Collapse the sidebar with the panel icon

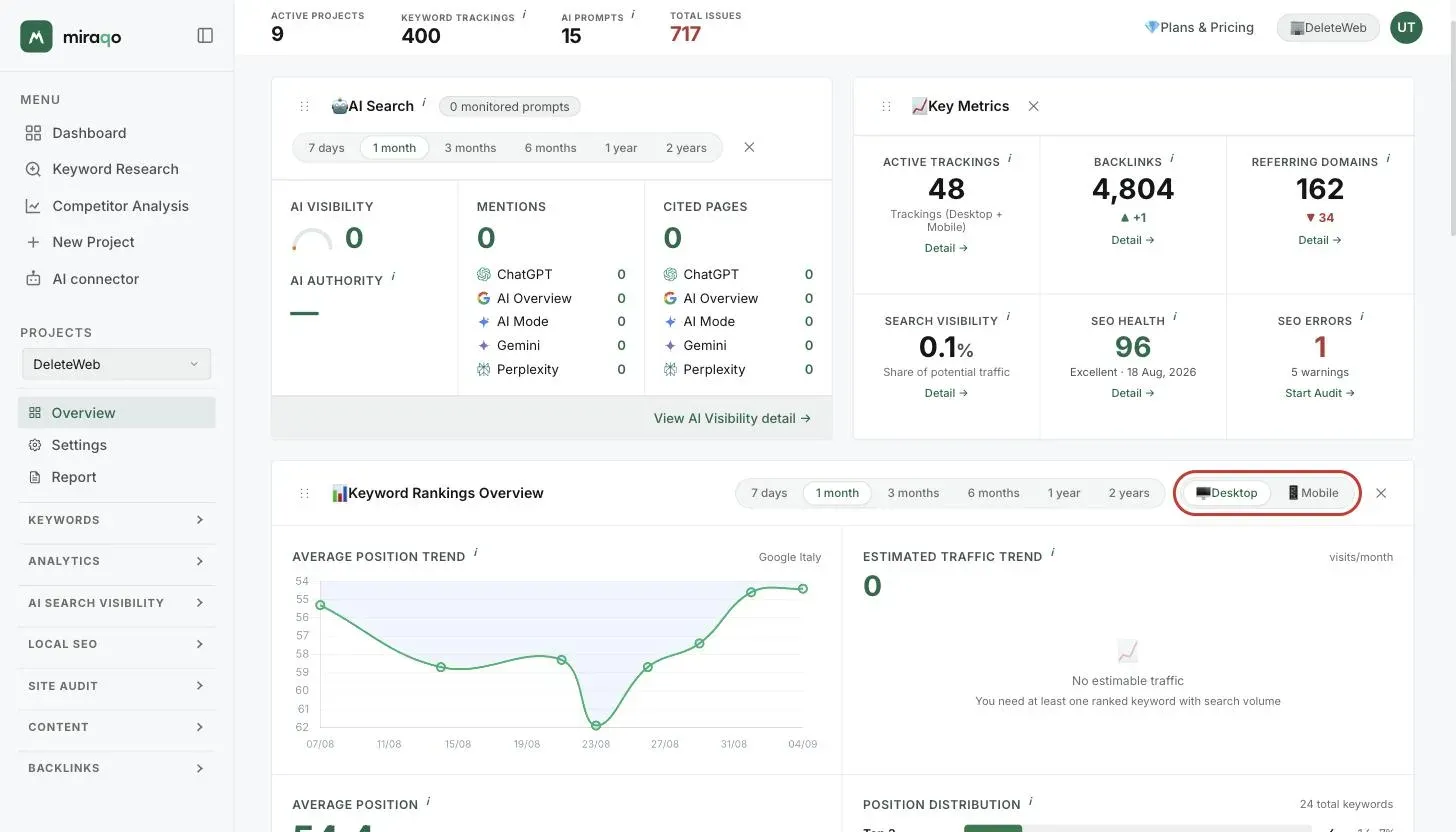(205, 36)
